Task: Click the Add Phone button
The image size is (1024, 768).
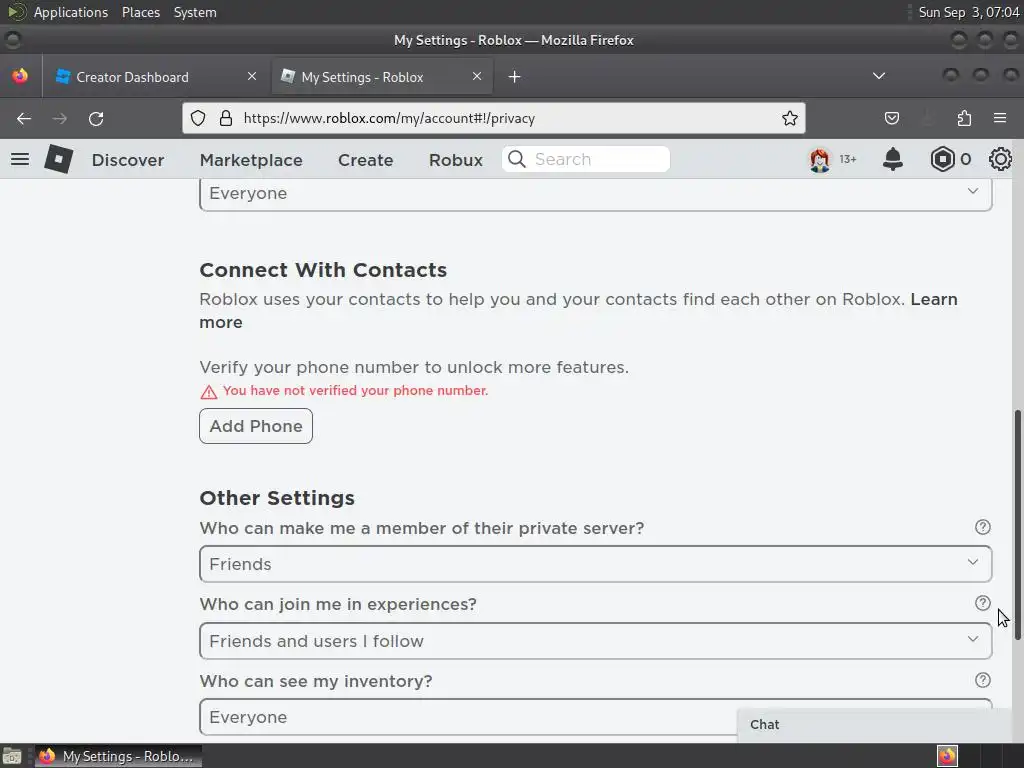Action: [256, 426]
